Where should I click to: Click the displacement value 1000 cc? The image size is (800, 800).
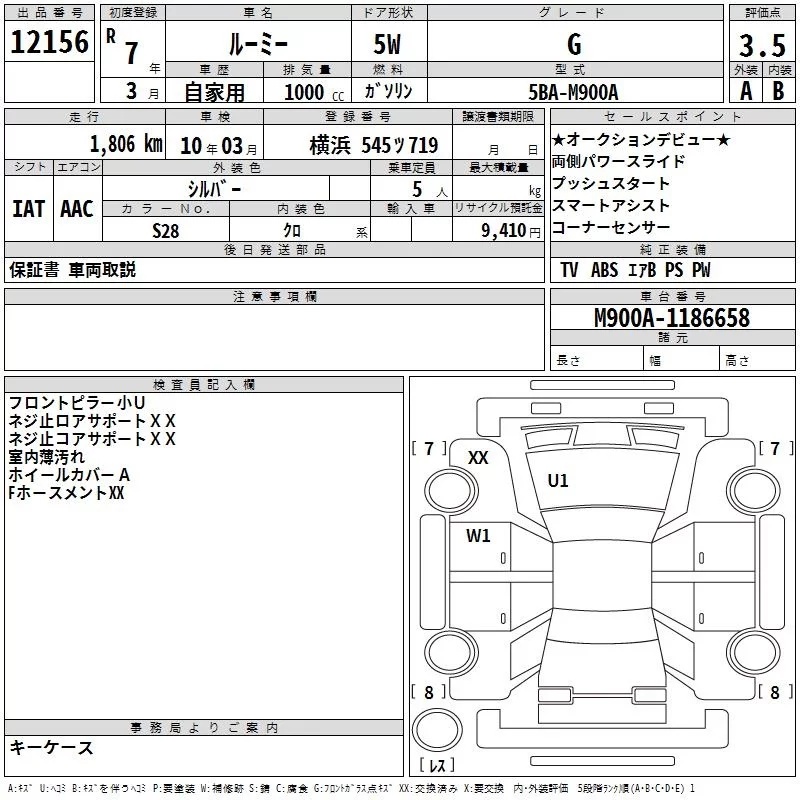click(314, 92)
